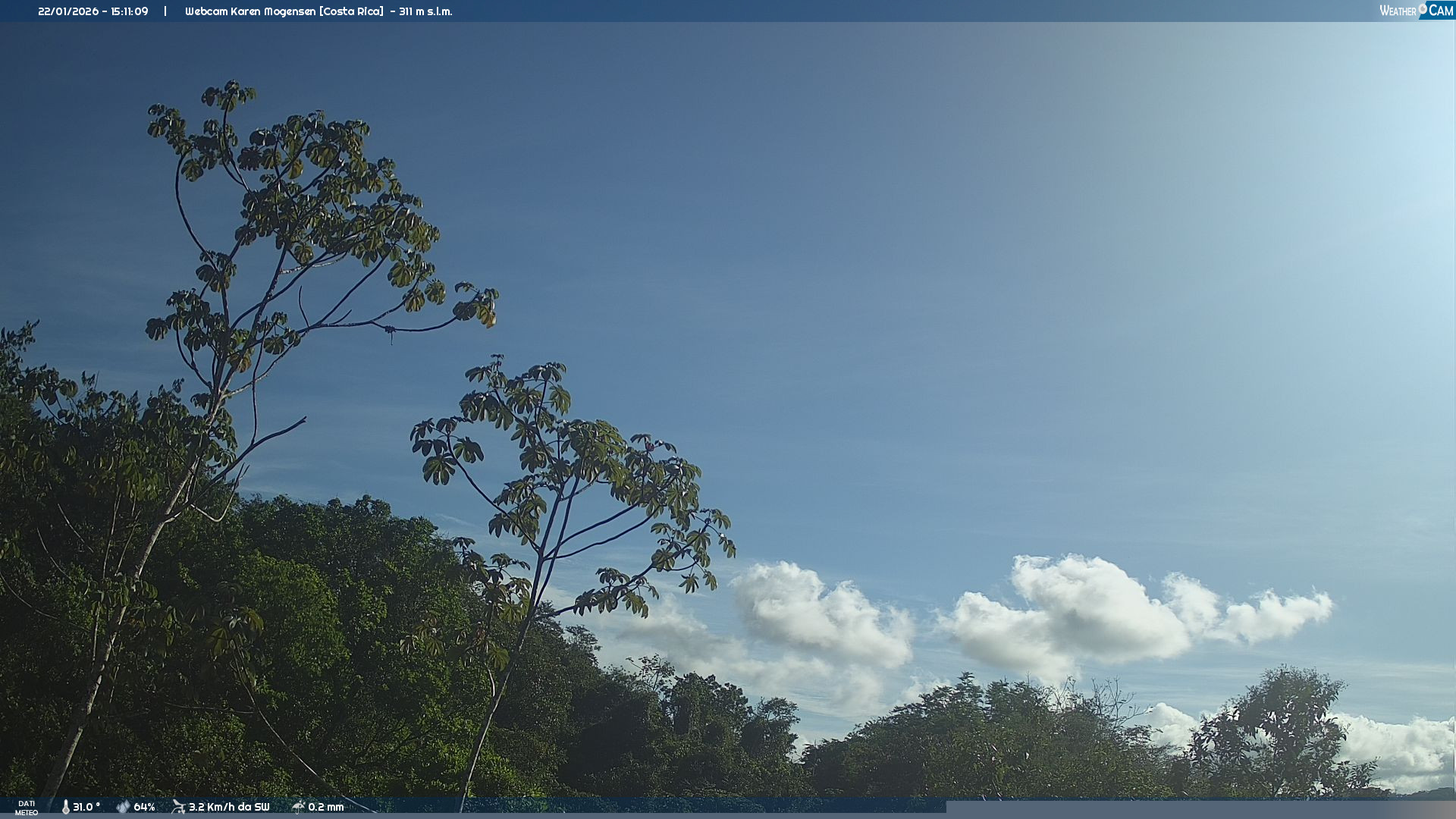The height and width of the screenshot is (819, 1456).
Task: Click the thermometer temperature icon
Action: tap(66, 807)
